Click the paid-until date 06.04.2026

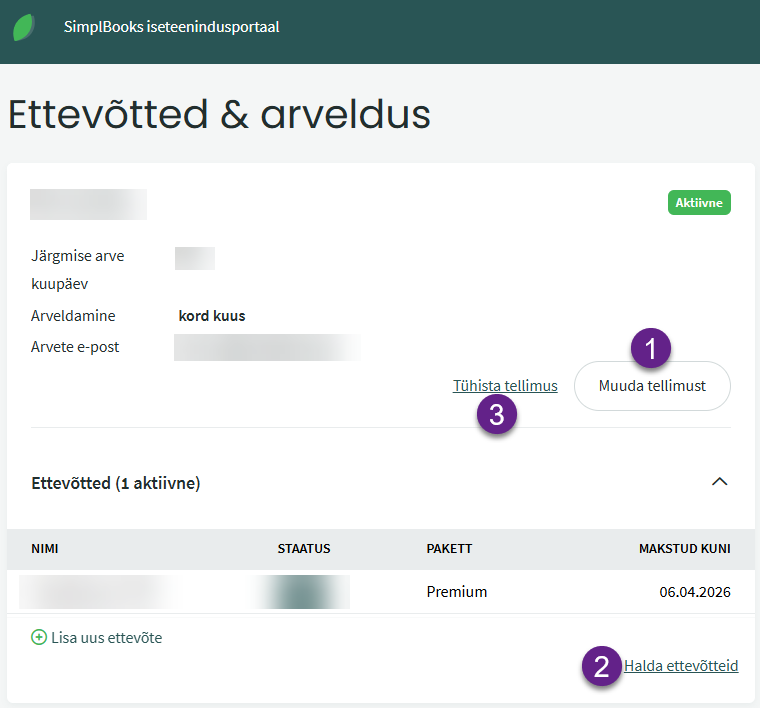point(695,592)
